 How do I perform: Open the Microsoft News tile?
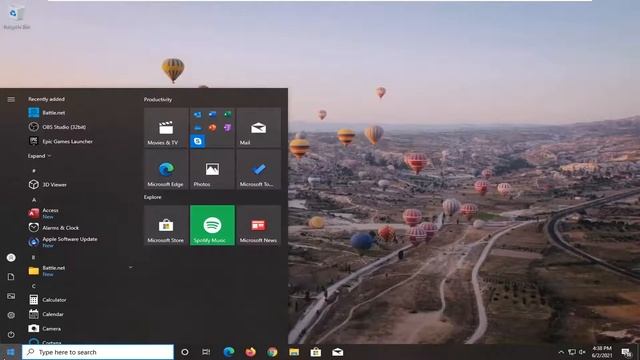pyautogui.click(x=258, y=225)
